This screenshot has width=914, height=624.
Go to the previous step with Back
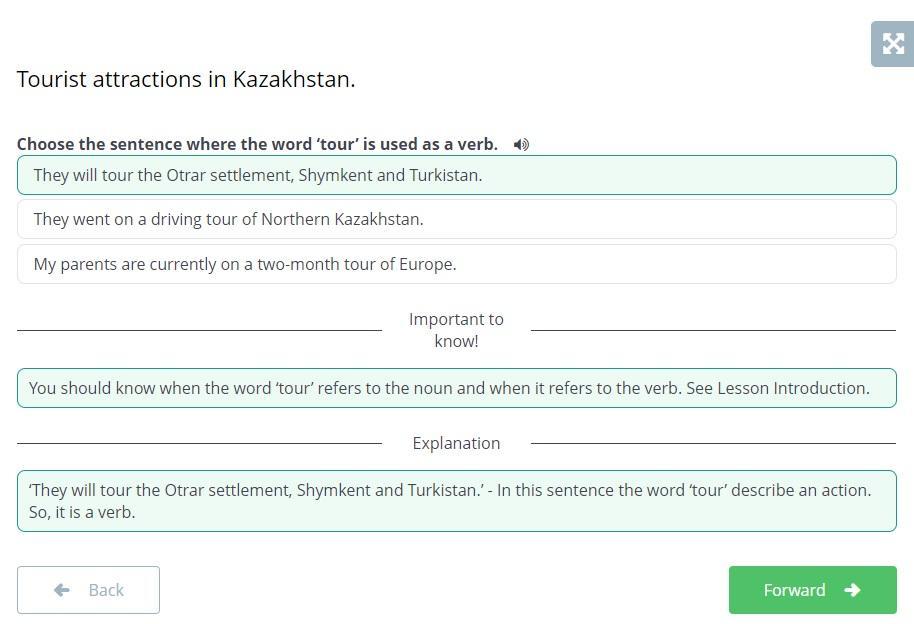[x=88, y=590]
